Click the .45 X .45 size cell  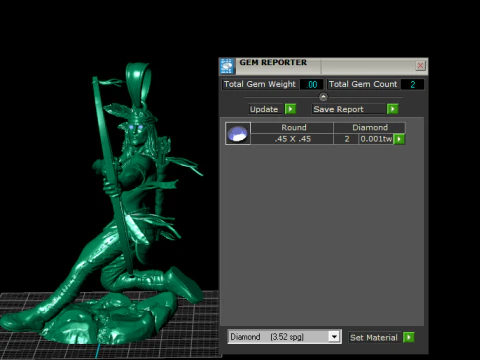click(292, 139)
